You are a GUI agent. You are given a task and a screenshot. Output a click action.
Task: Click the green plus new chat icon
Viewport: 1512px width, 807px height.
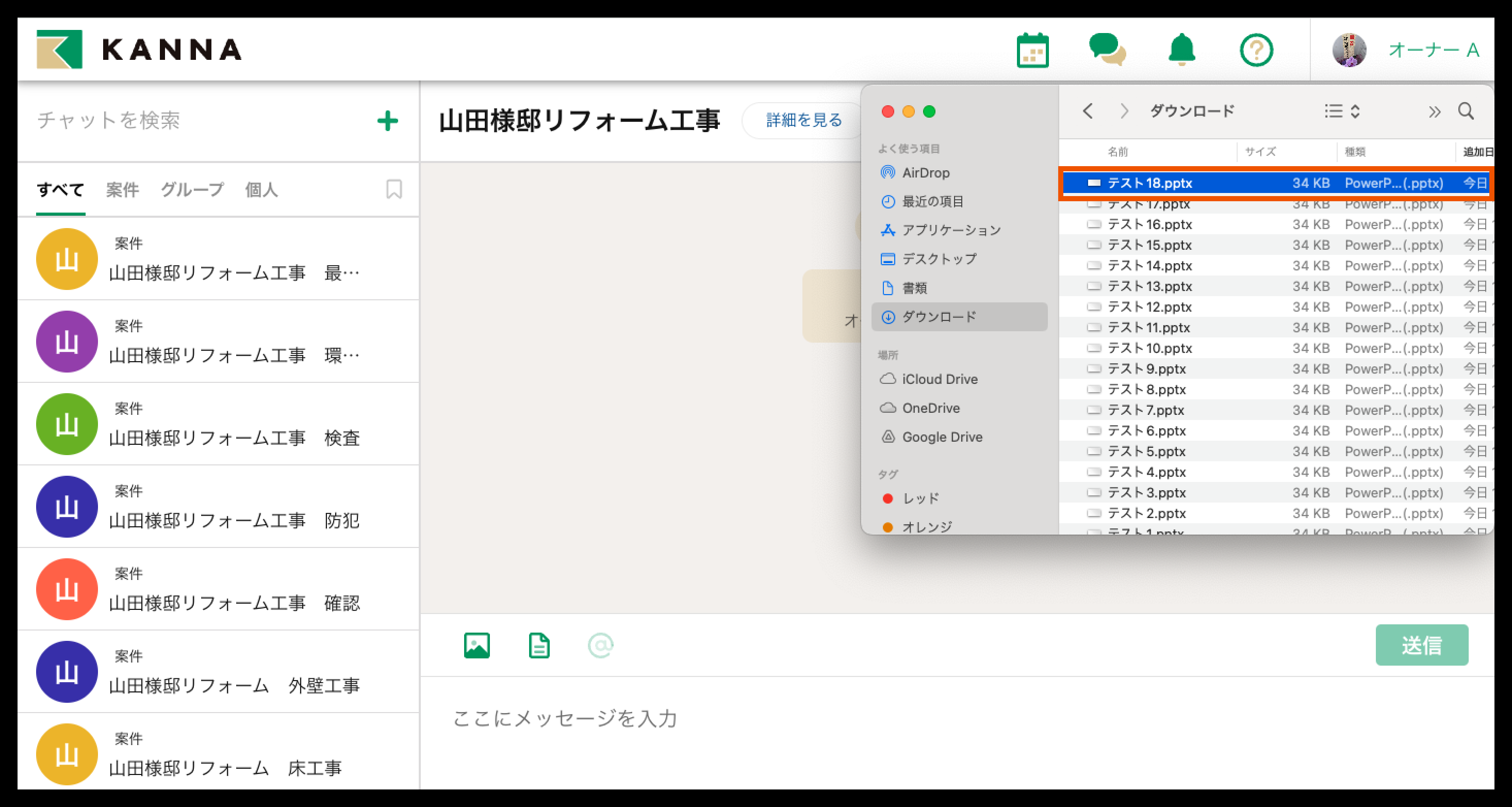[x=387, y=121]
